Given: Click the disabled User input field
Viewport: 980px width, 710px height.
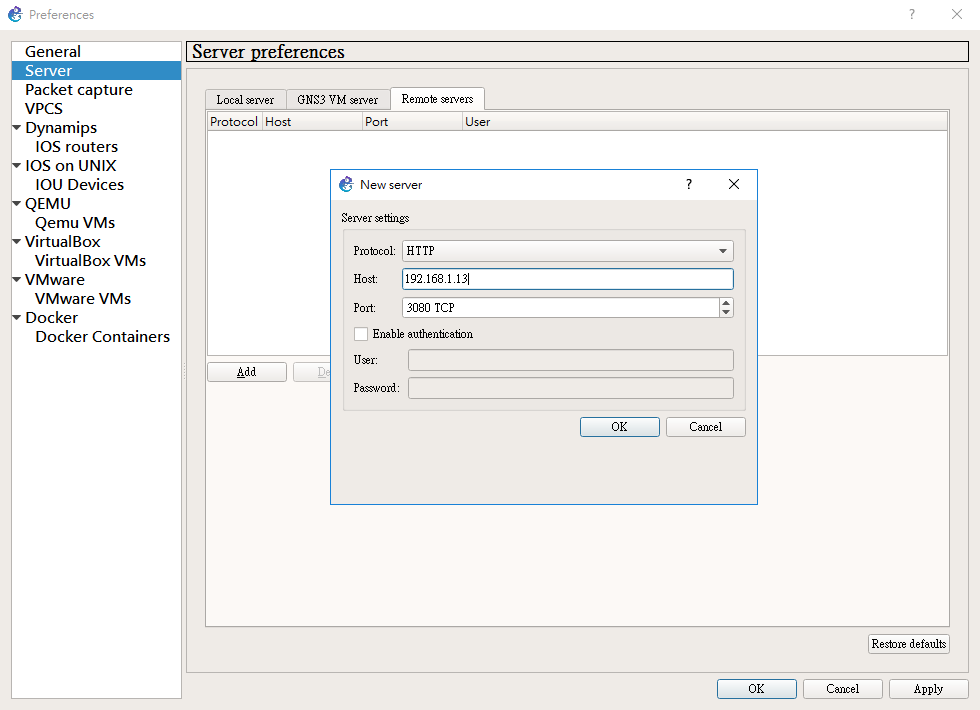Looking at the screenshot, I should (571, 360).
